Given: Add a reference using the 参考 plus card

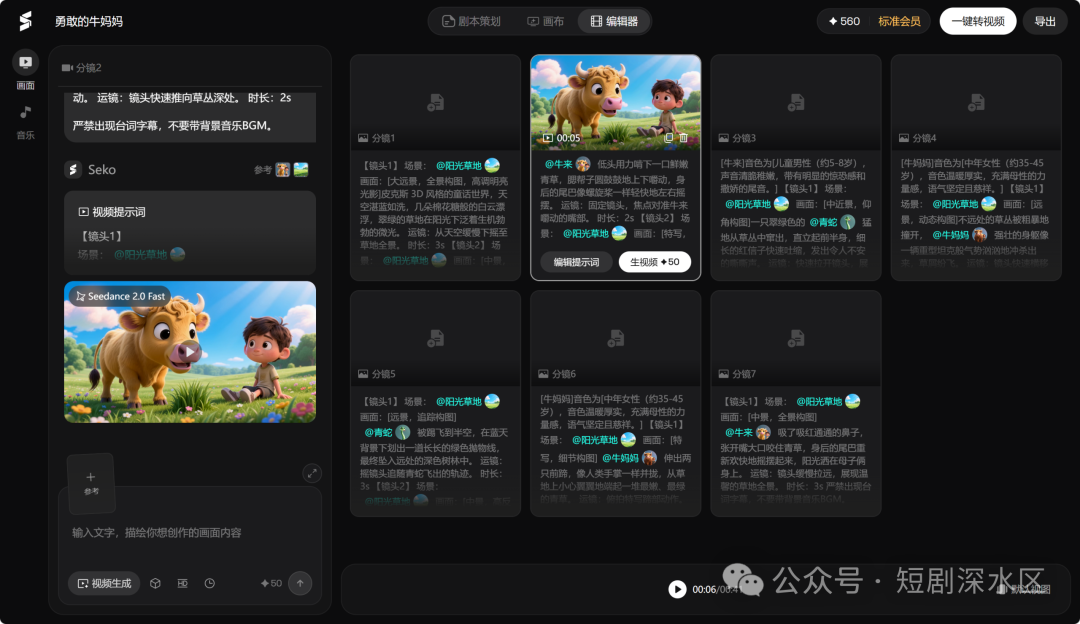Looking at the screenshot, I should (x=91, y=483).
